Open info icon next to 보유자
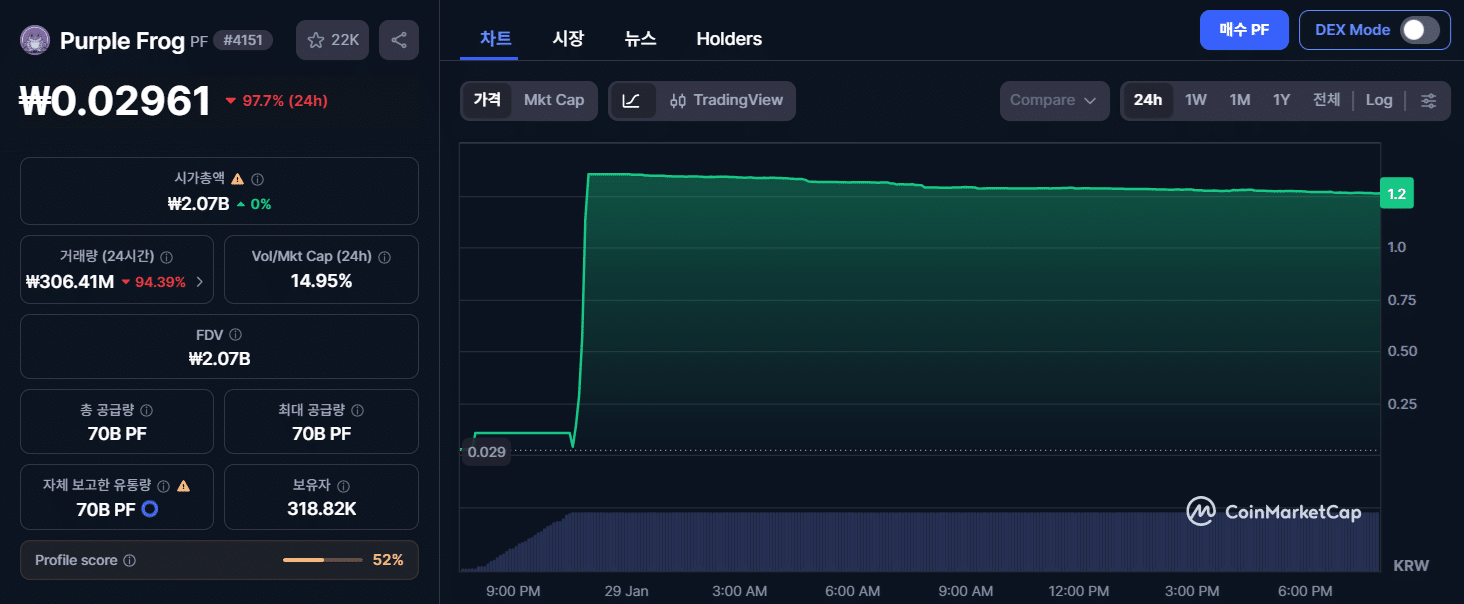The height and width of the screenshot is (604, 1464). click(x=341, y=486)
